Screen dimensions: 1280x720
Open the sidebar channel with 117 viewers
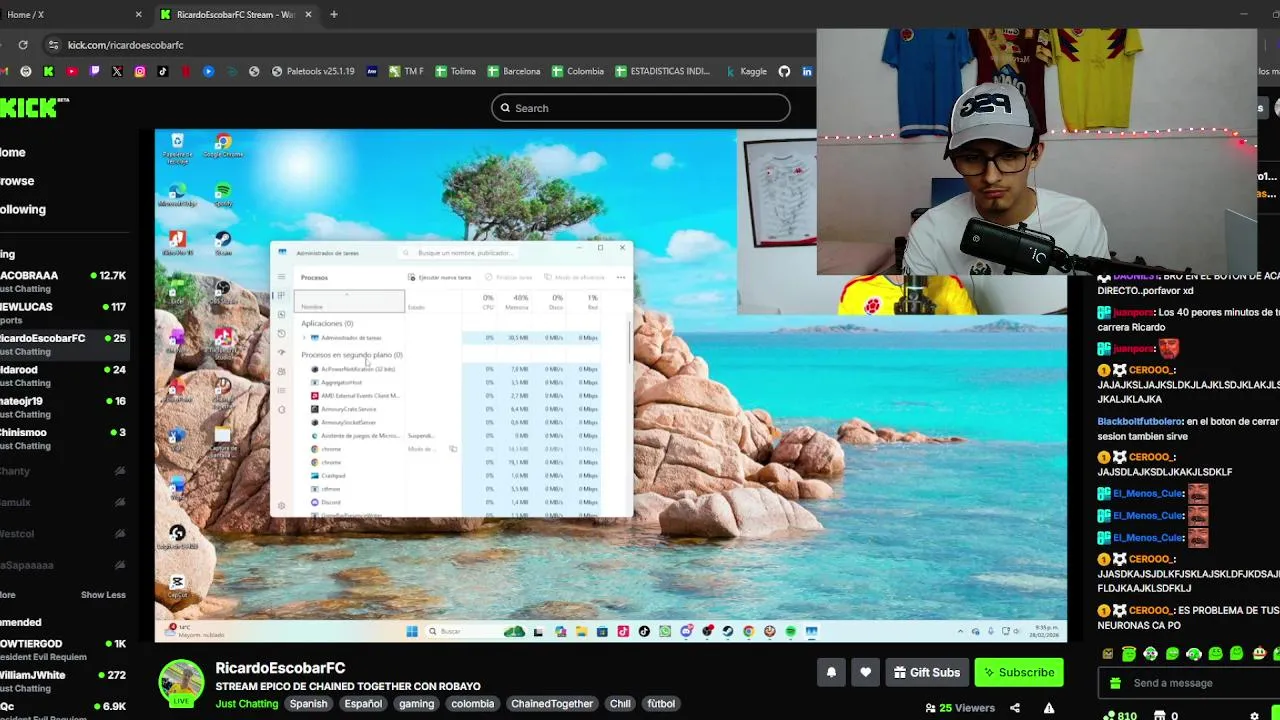(63, 314)
